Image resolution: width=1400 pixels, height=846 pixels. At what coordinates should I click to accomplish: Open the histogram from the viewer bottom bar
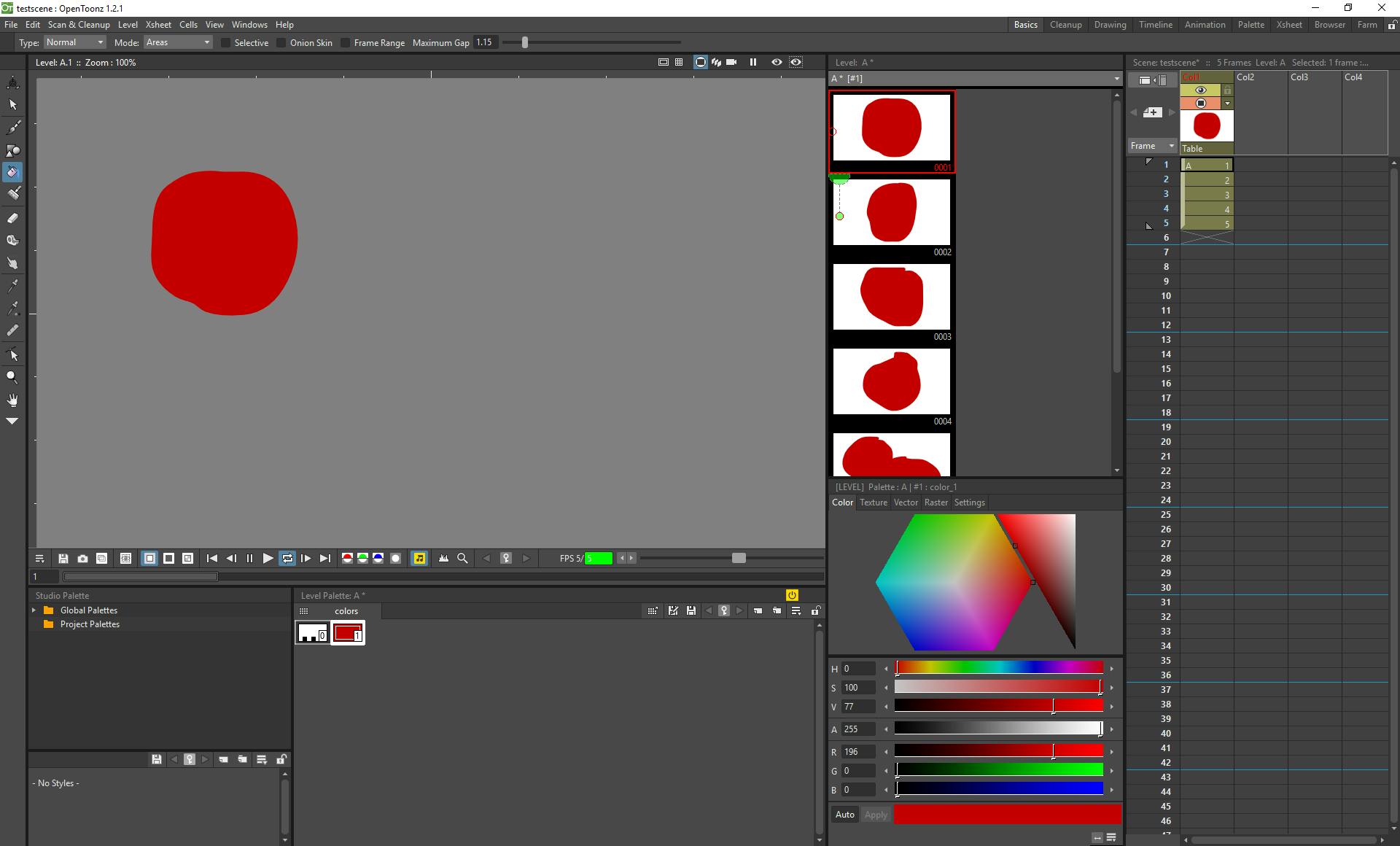pos(444,558)
